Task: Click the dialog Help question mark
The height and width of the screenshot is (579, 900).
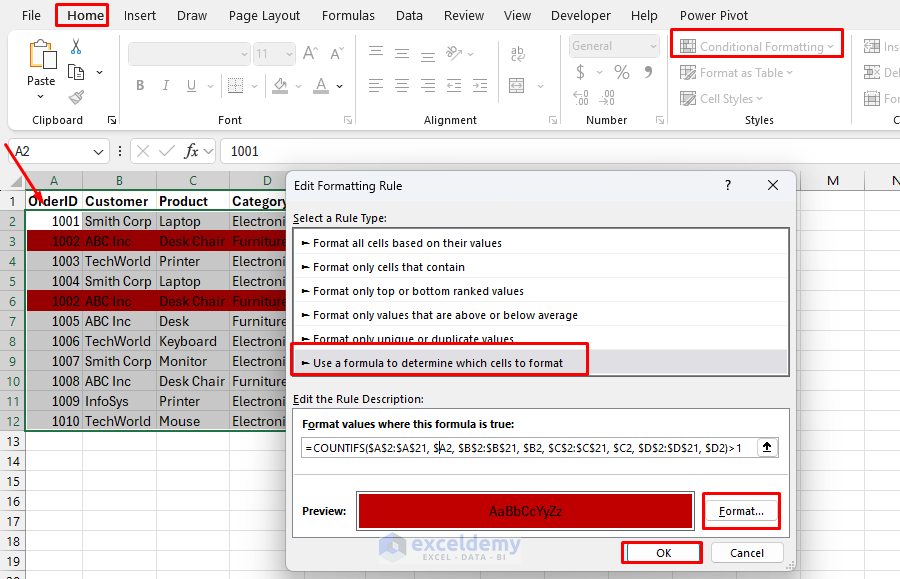Action: pos(728,185)
